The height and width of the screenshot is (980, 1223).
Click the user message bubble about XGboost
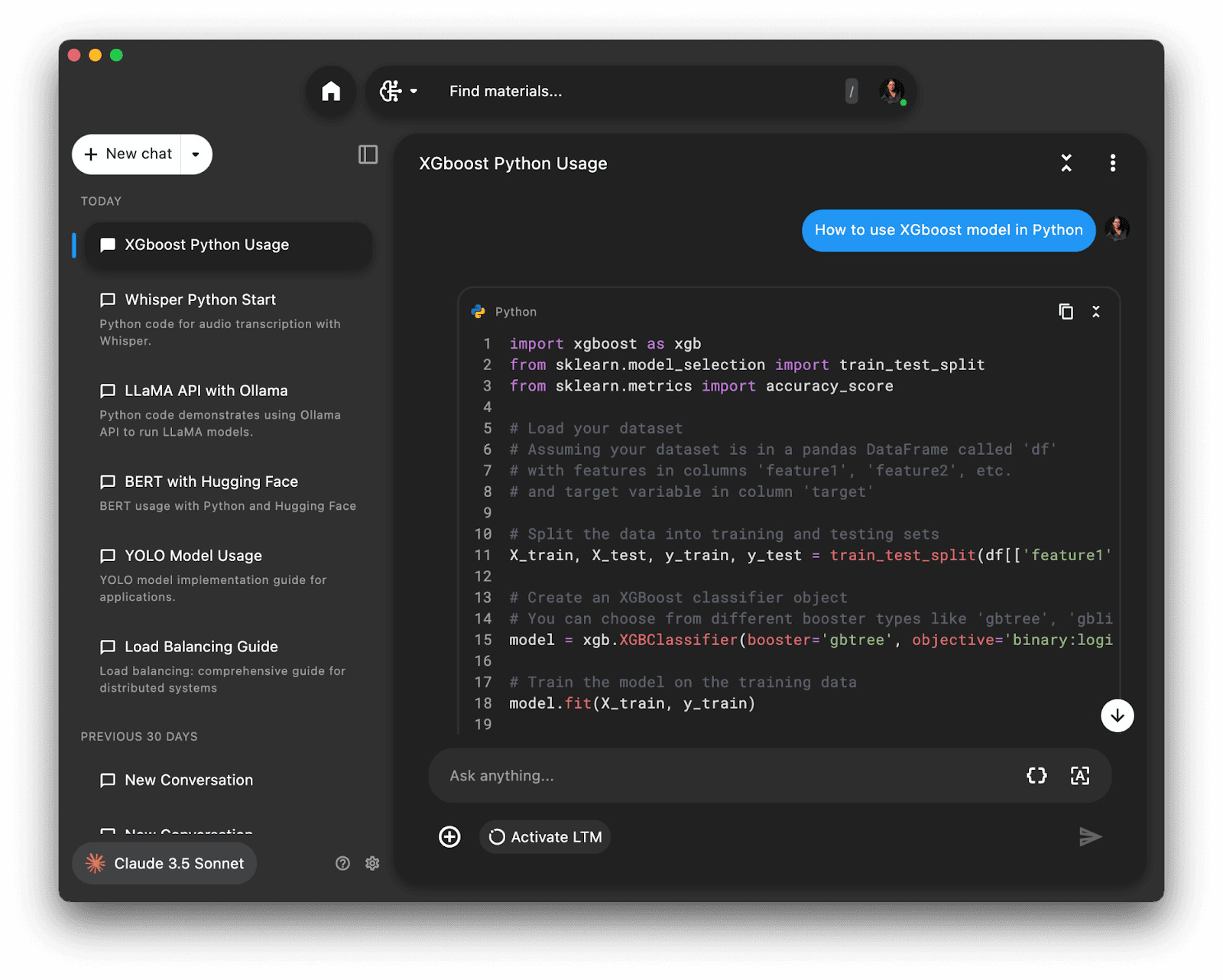[949, 230]
